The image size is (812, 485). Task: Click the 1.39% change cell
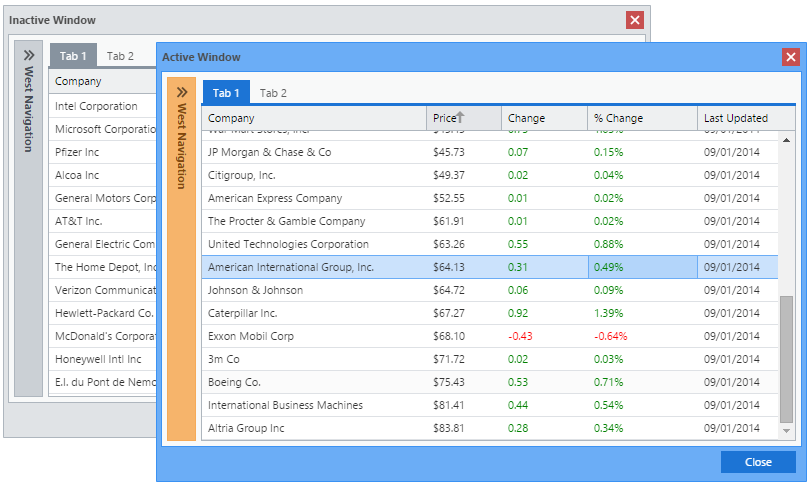(643, 313)
